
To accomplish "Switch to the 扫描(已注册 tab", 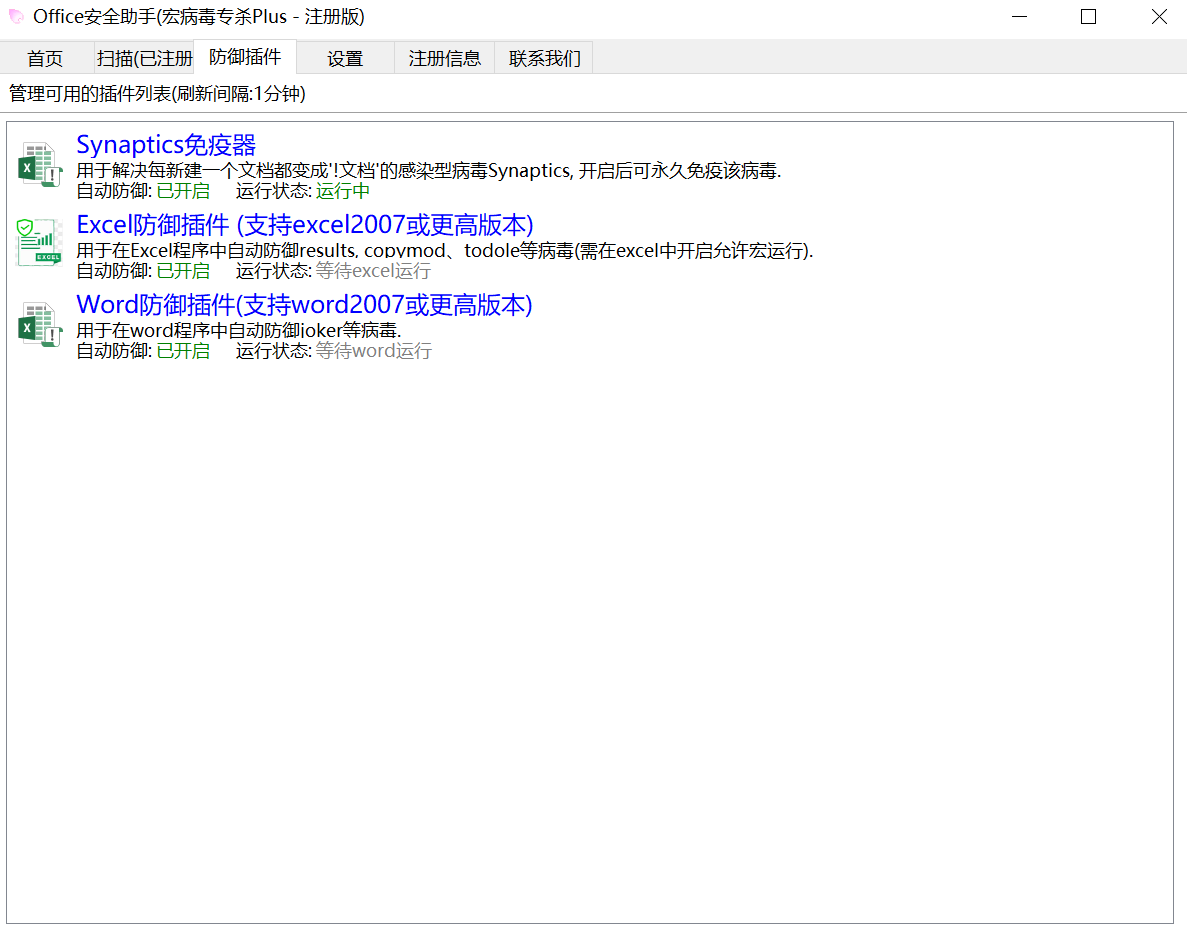I will point(144,58).
